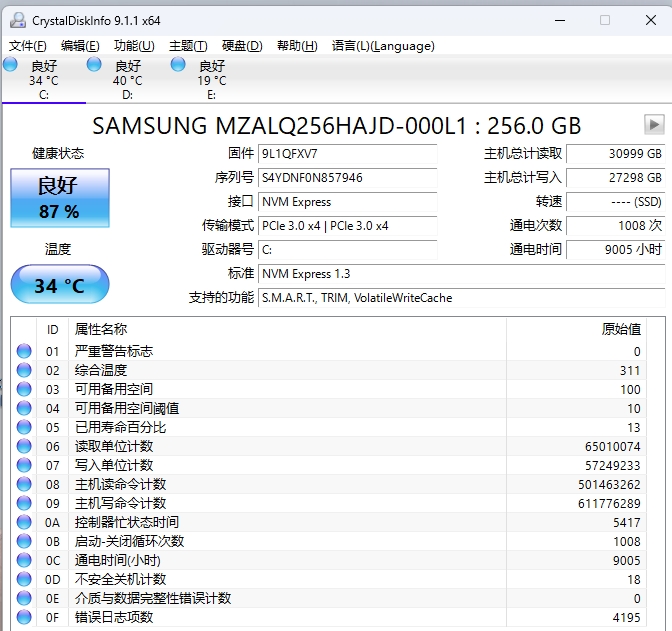This screenshot has width=672, height=631.
Task: Click the status orb for 启动-关闭循环次数
Action: click(x=24, y=541)
